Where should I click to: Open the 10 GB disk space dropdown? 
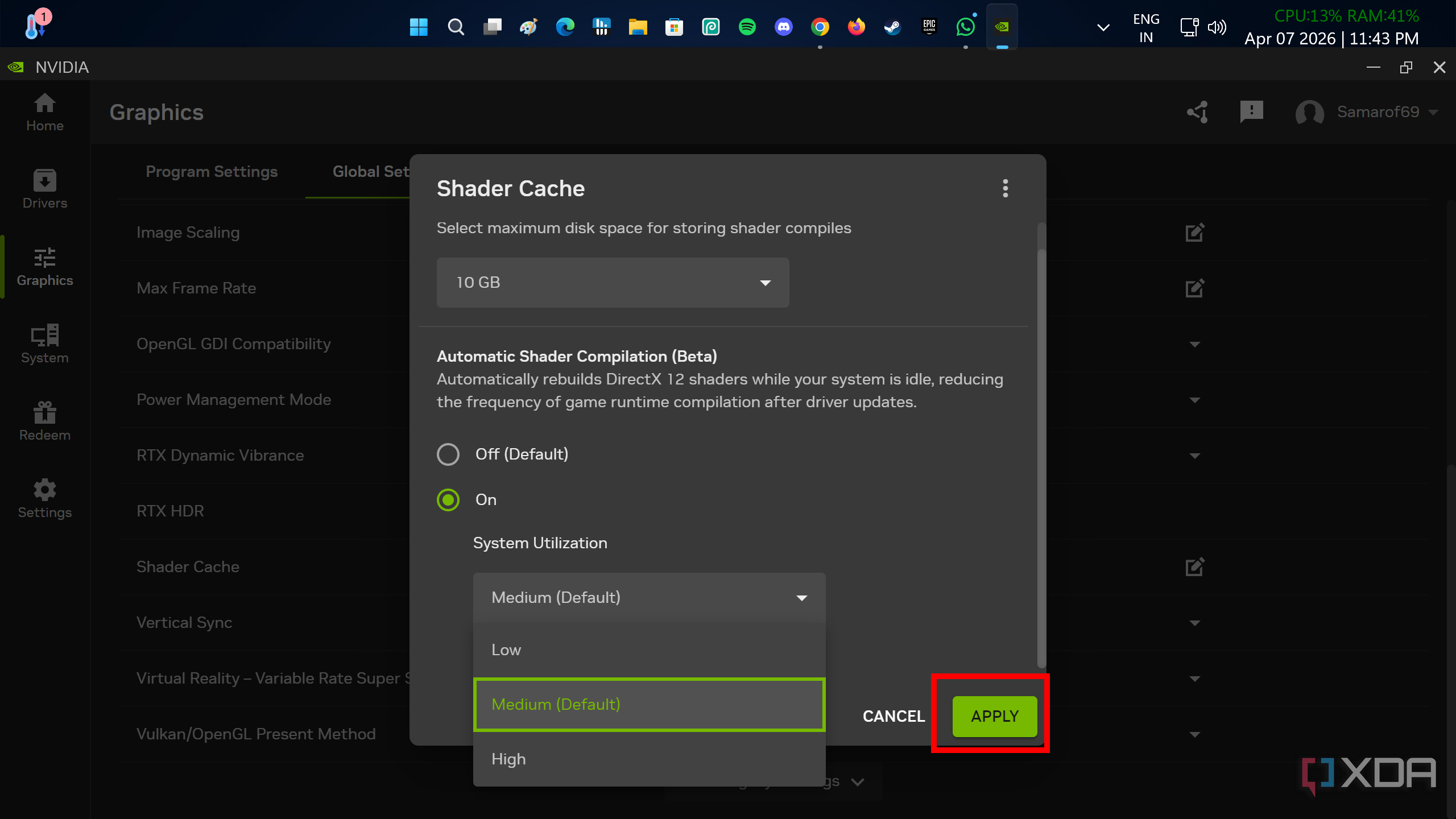tap(613, 283)
